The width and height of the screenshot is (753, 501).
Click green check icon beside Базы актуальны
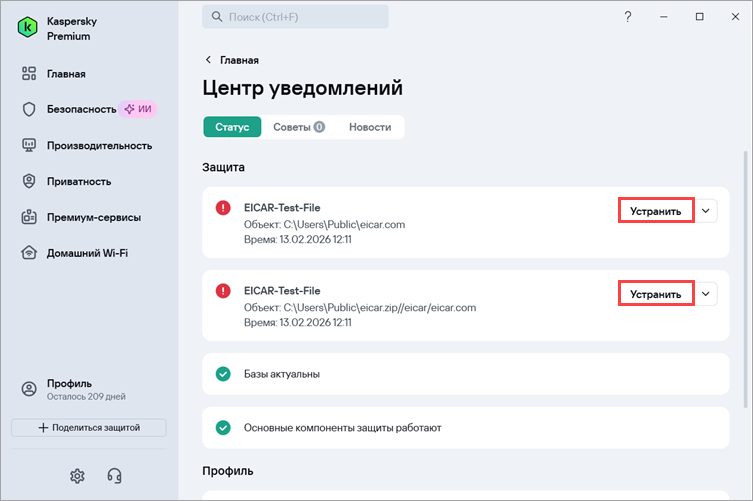(223, 374)
